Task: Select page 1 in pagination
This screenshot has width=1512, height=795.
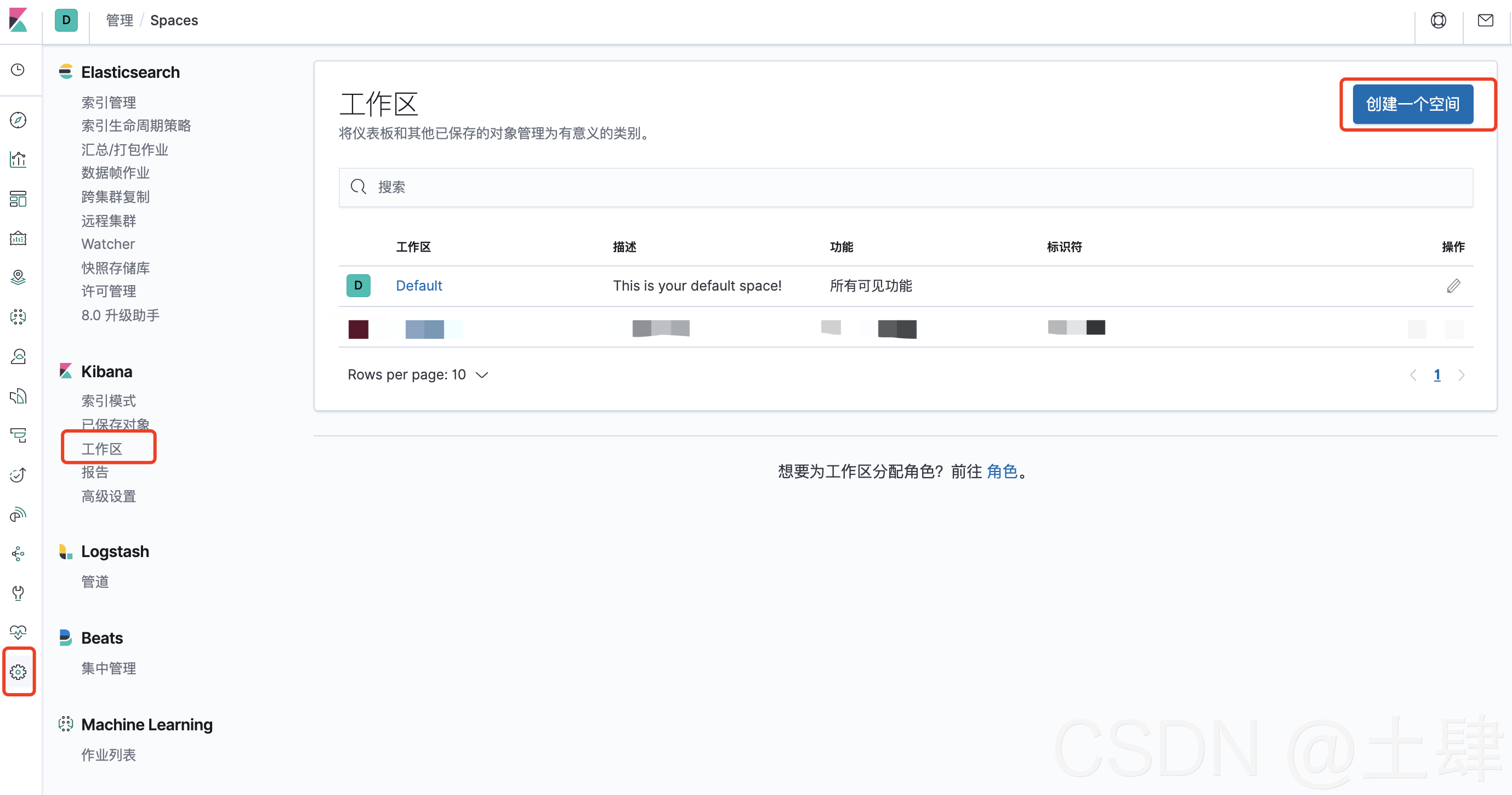Action: tap(1437, 374)
